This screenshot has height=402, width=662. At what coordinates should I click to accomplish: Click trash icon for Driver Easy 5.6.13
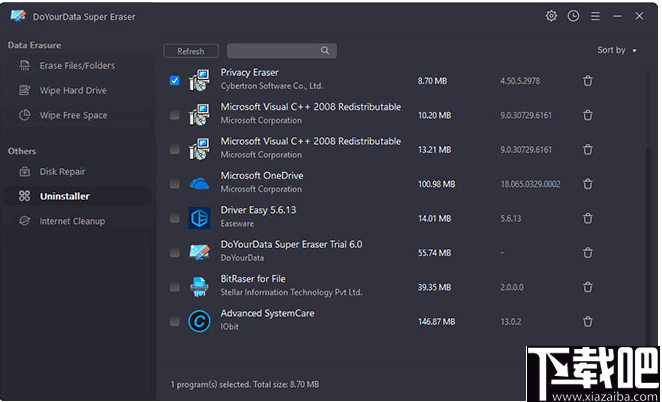[x=587, y=218]
